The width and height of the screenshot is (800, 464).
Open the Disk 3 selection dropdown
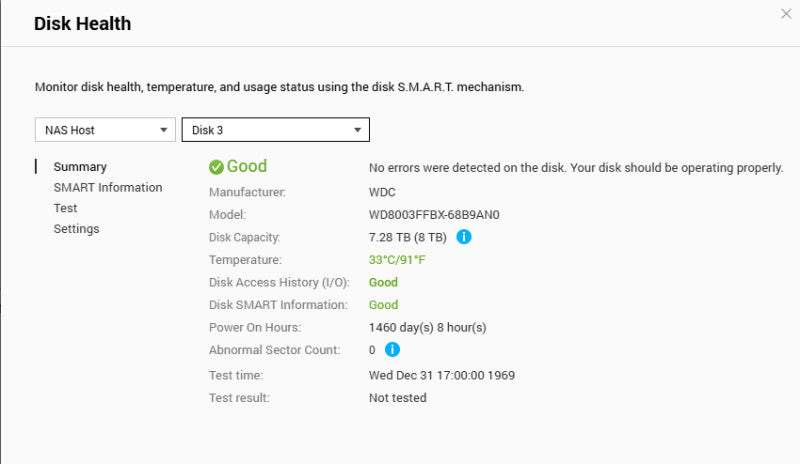276,130
